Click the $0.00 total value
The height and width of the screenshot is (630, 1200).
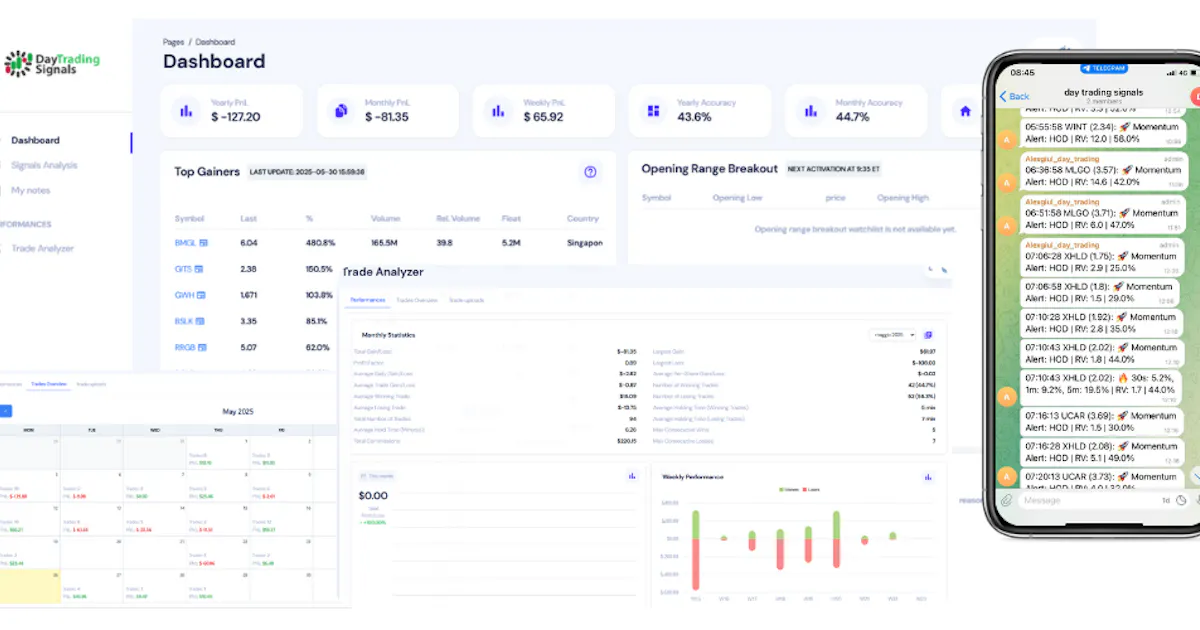point(373,496)
